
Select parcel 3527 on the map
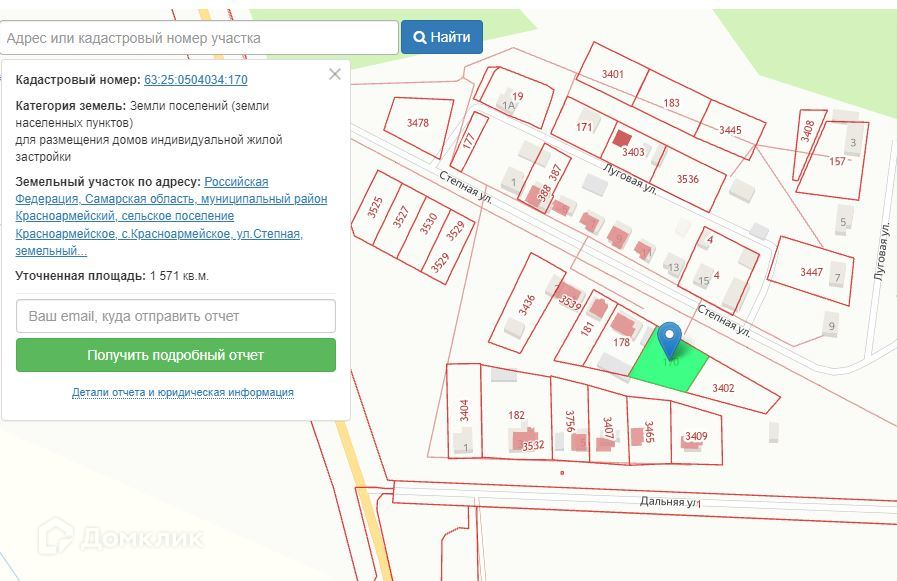(x=400, y=217)
